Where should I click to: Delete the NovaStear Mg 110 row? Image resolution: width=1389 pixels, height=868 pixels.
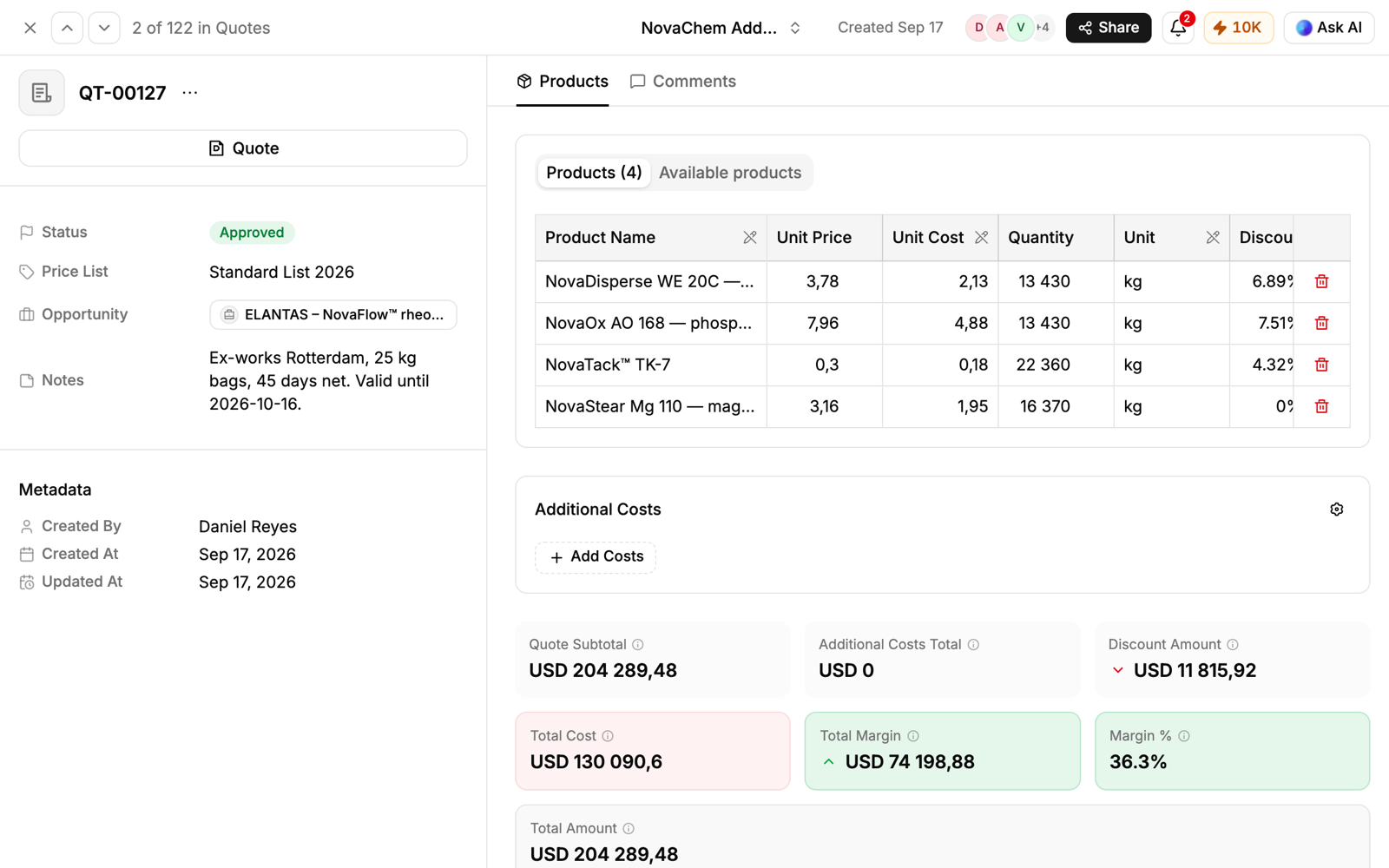[1321, 406]
